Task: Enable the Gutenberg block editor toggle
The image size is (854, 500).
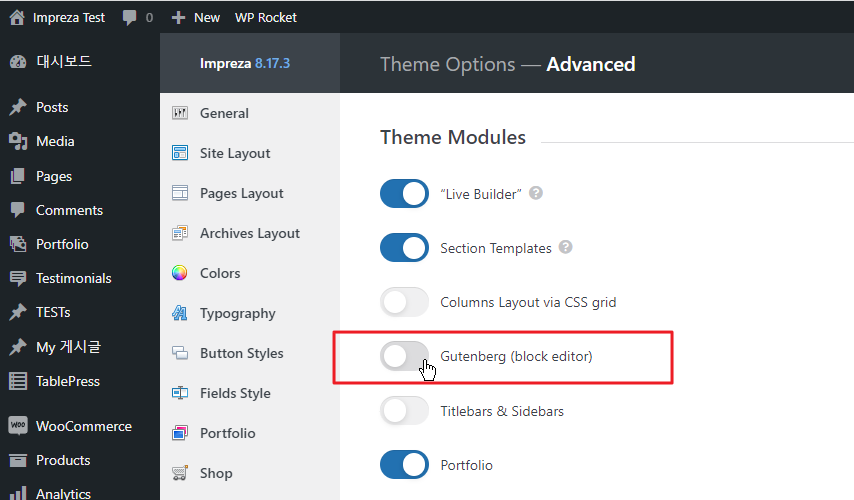Action: click(x=404, y=356)
